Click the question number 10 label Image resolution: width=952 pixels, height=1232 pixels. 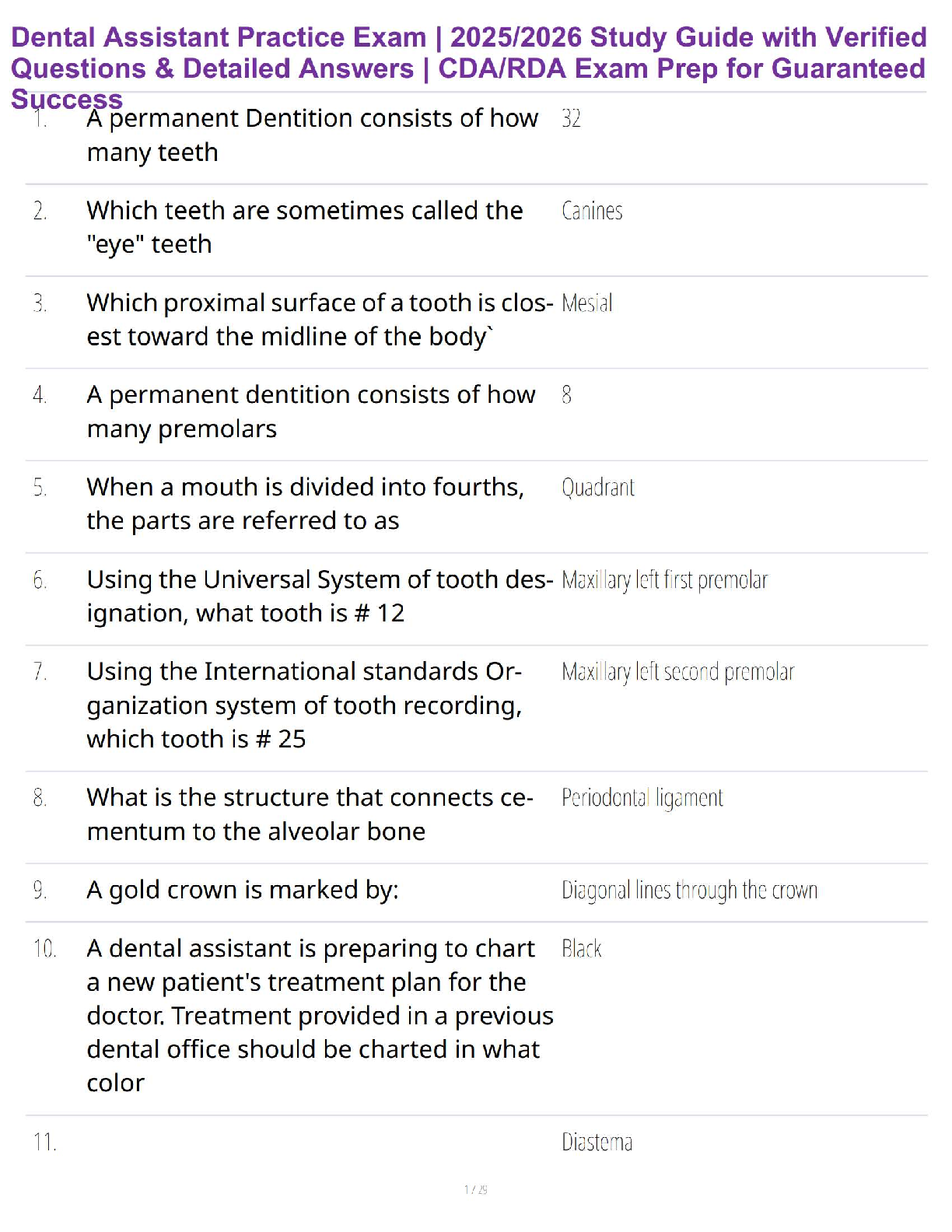[x=44, y=949]
